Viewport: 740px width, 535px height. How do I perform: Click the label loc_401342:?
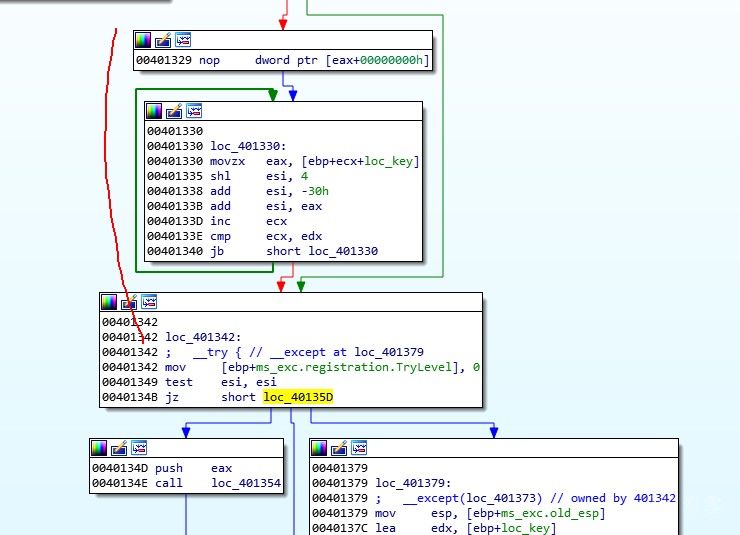tap(203, 337)
